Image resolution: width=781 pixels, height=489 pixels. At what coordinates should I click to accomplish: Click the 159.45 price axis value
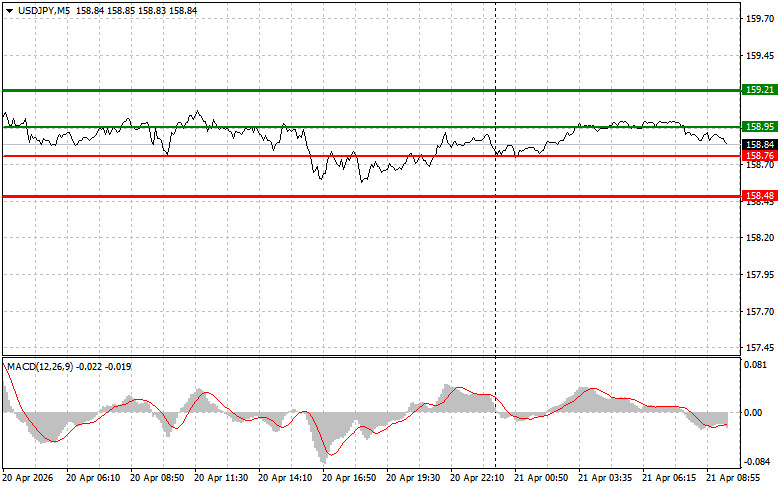tap(760, 56)
